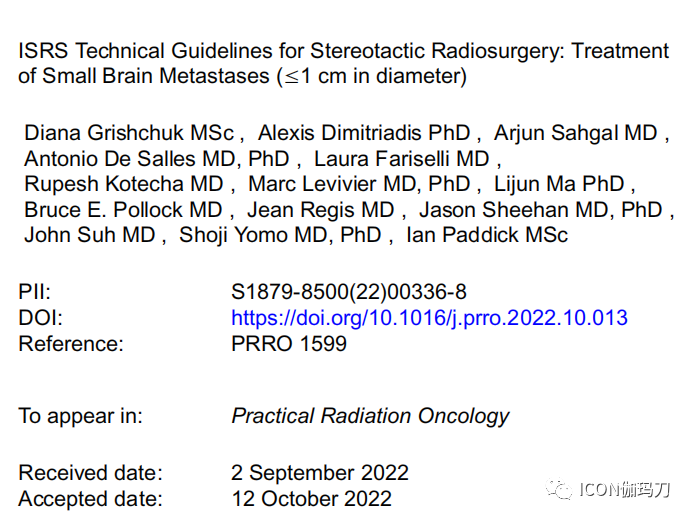
Task: Click the ISRS Technical Guidelines title
Action: pos(343,63)
